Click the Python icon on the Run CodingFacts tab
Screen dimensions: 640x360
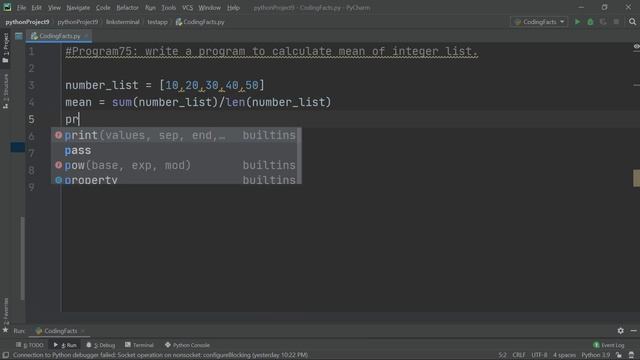click(39, 331)
